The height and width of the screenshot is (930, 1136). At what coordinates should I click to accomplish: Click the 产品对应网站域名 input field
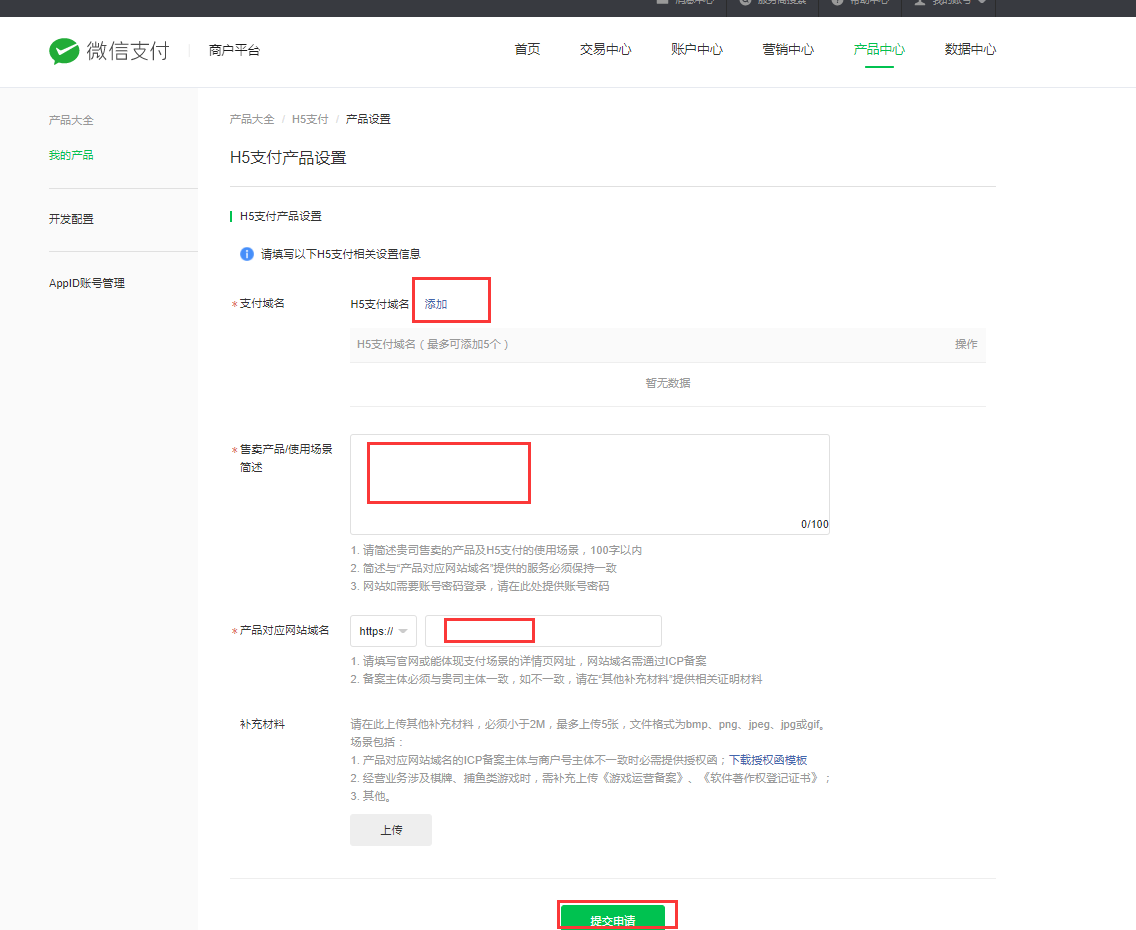(543, 631)
